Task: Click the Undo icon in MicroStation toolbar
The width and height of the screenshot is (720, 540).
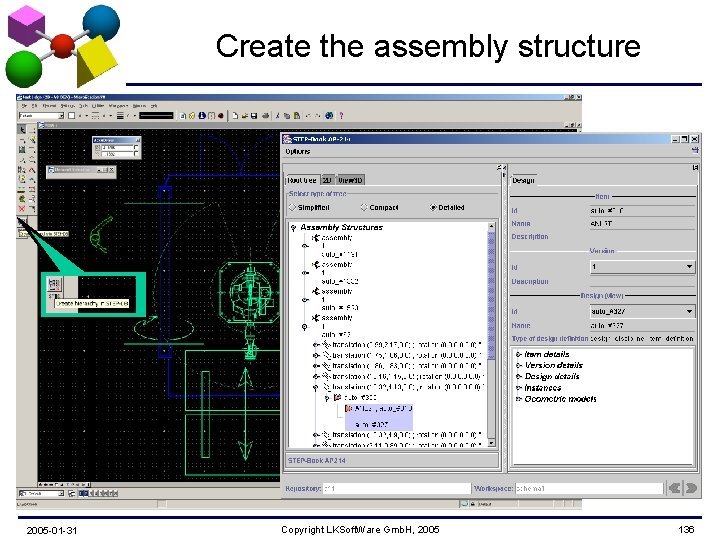Action: tap(308, 116)
